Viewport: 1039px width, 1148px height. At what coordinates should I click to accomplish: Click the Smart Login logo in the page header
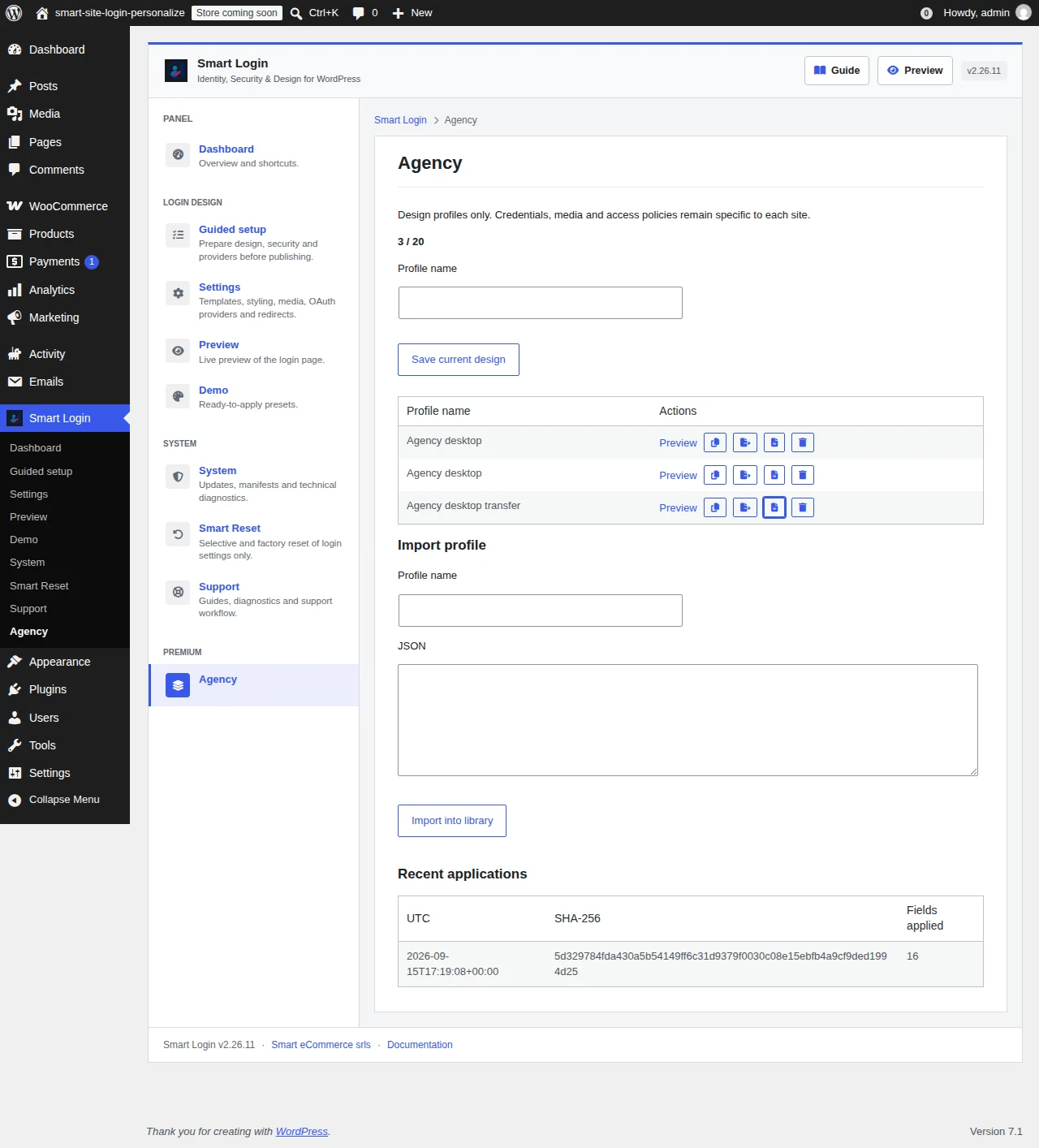pyautogui.click(x=176, y=71)
